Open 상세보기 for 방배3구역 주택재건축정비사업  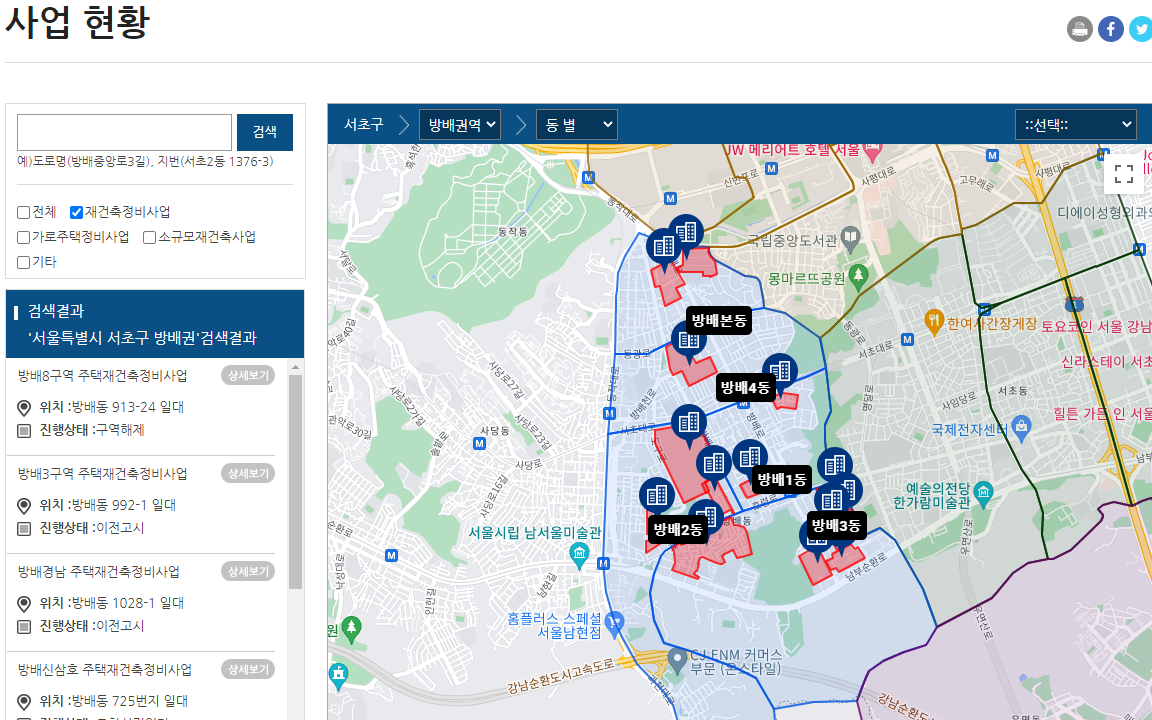[x=248, y=473]
